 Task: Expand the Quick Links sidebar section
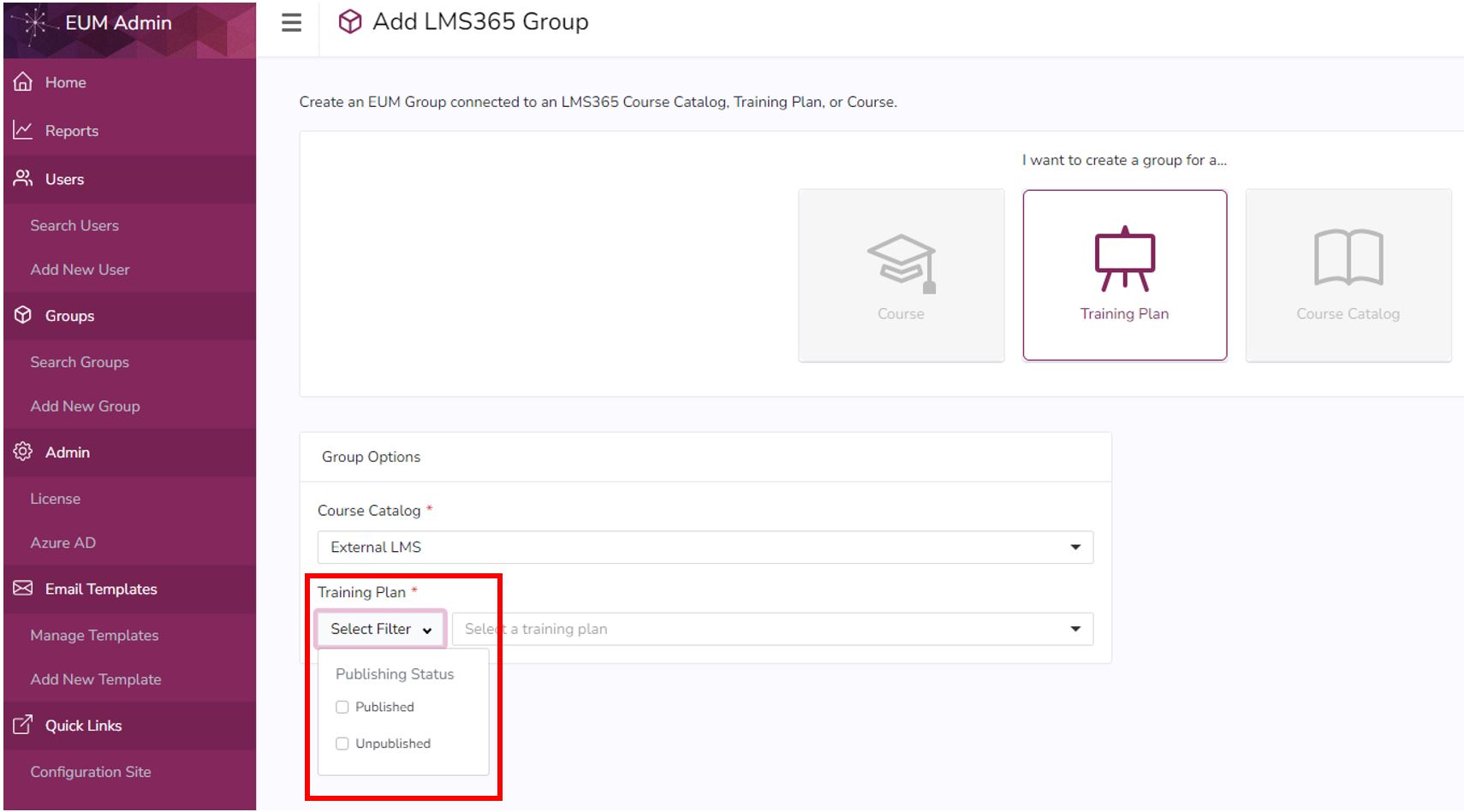129,726
